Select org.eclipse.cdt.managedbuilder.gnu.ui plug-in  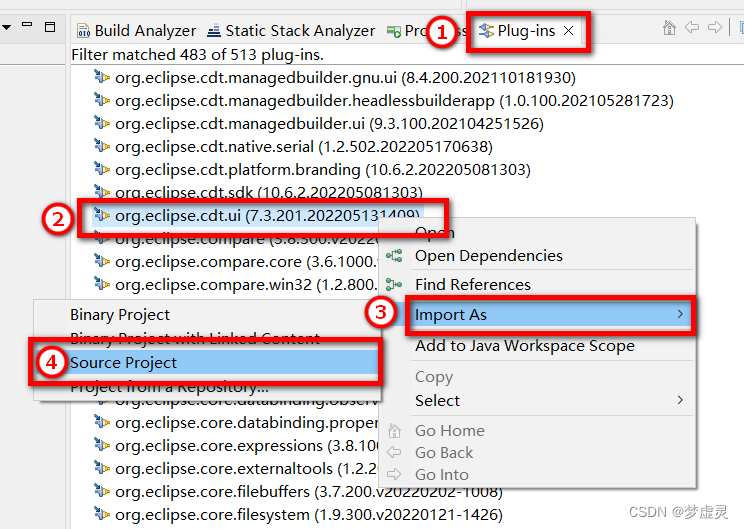[x=335, y=77]
